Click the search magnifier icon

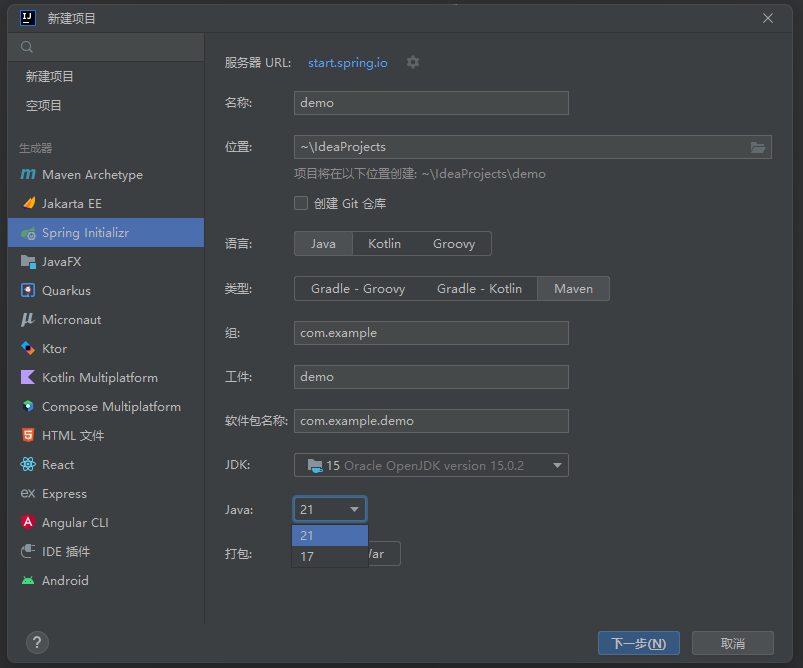pos(27,48)
